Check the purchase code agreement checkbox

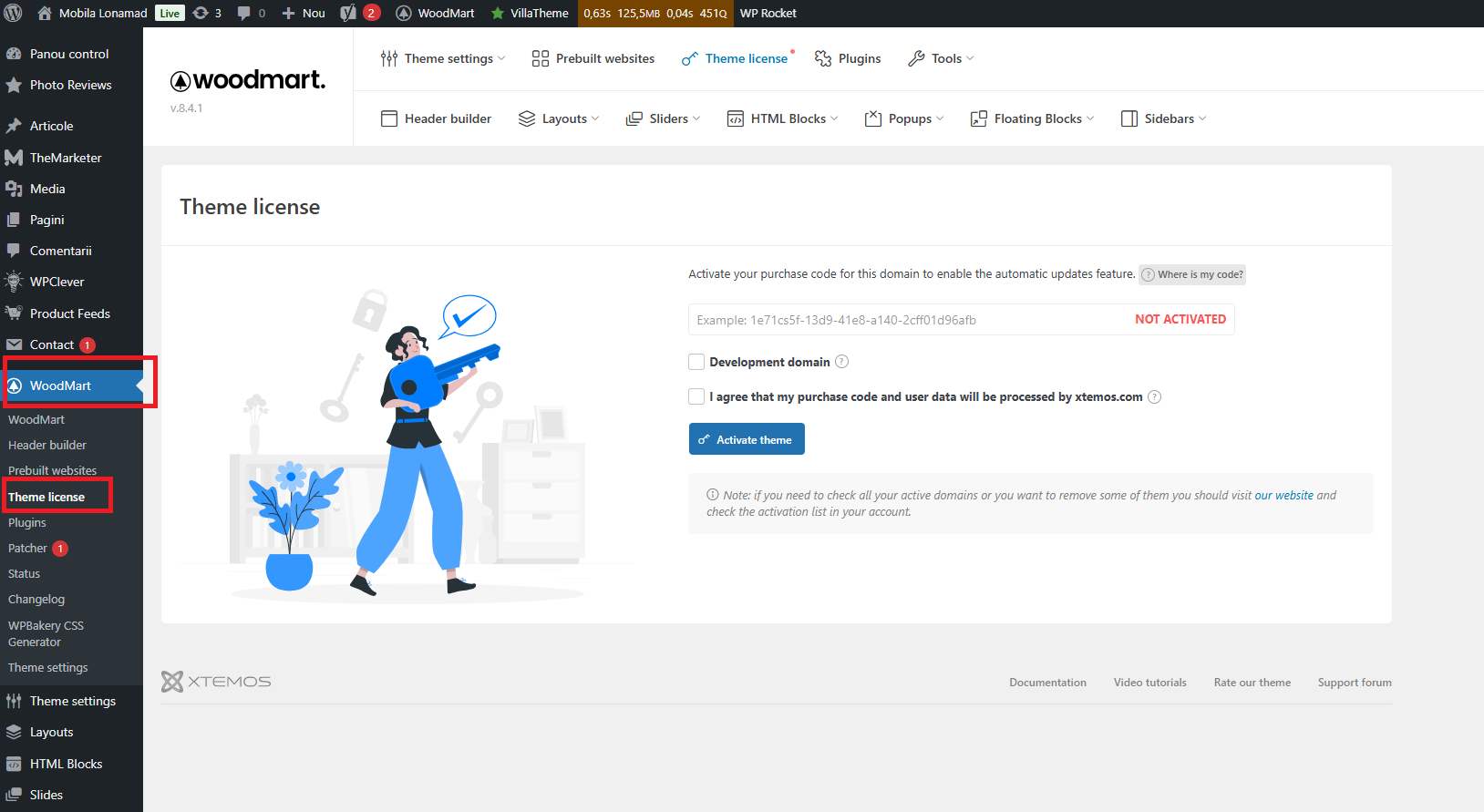click(696, 396)
